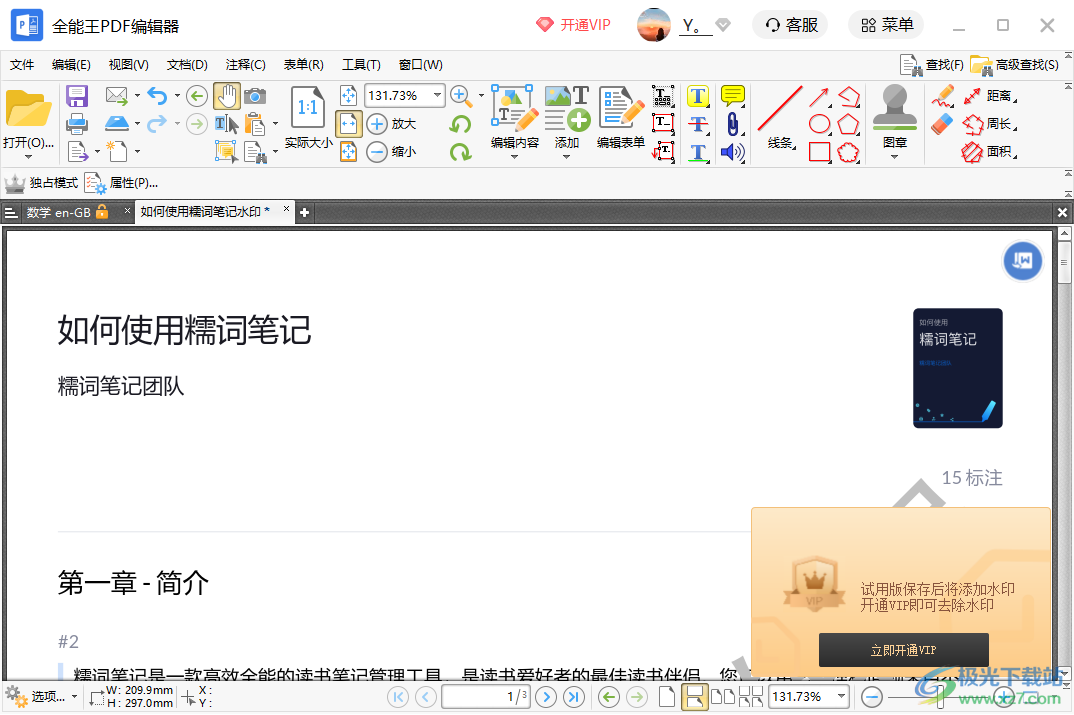Select the strikethrough text tool
Viewport: 1074px width, 715px height.
698,124
